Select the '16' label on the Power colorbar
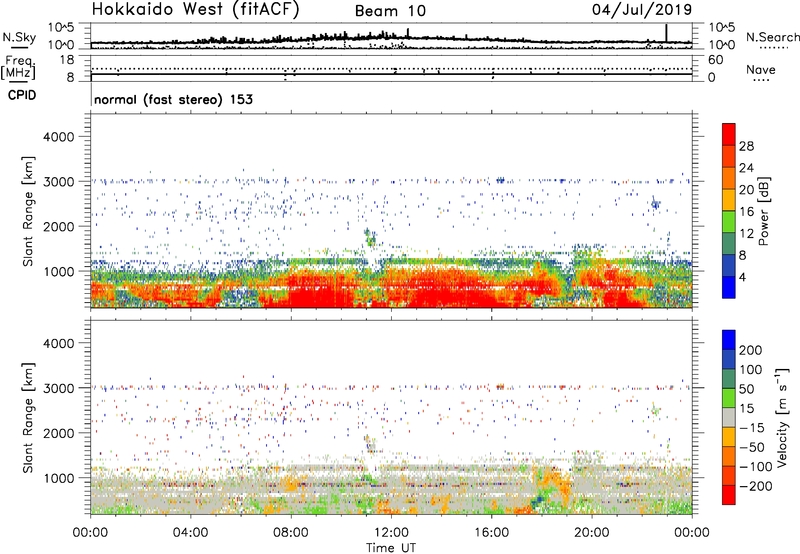This screenshot has width=800, height=554. click(746, 212)
